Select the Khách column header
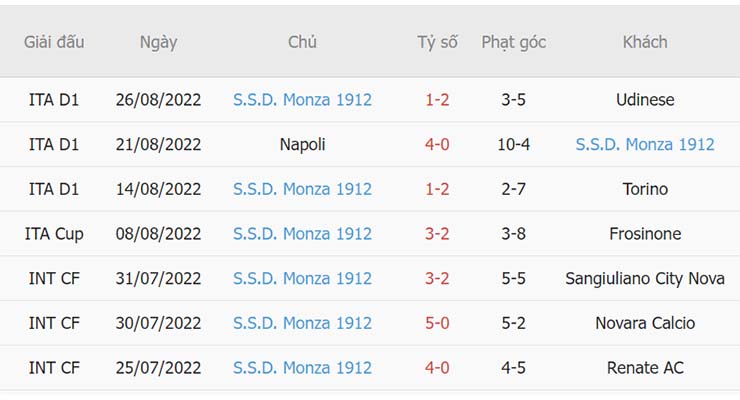This screenshot has width=740, height=400. 645,42
